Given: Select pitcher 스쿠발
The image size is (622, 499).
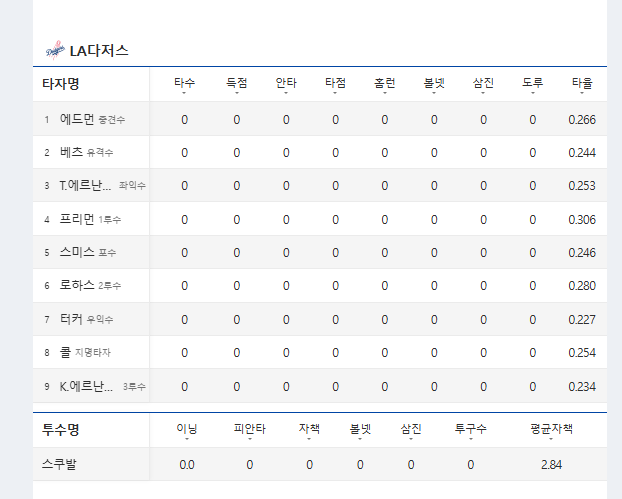Looking at the screenshot, I should click(x=59, y=464).
